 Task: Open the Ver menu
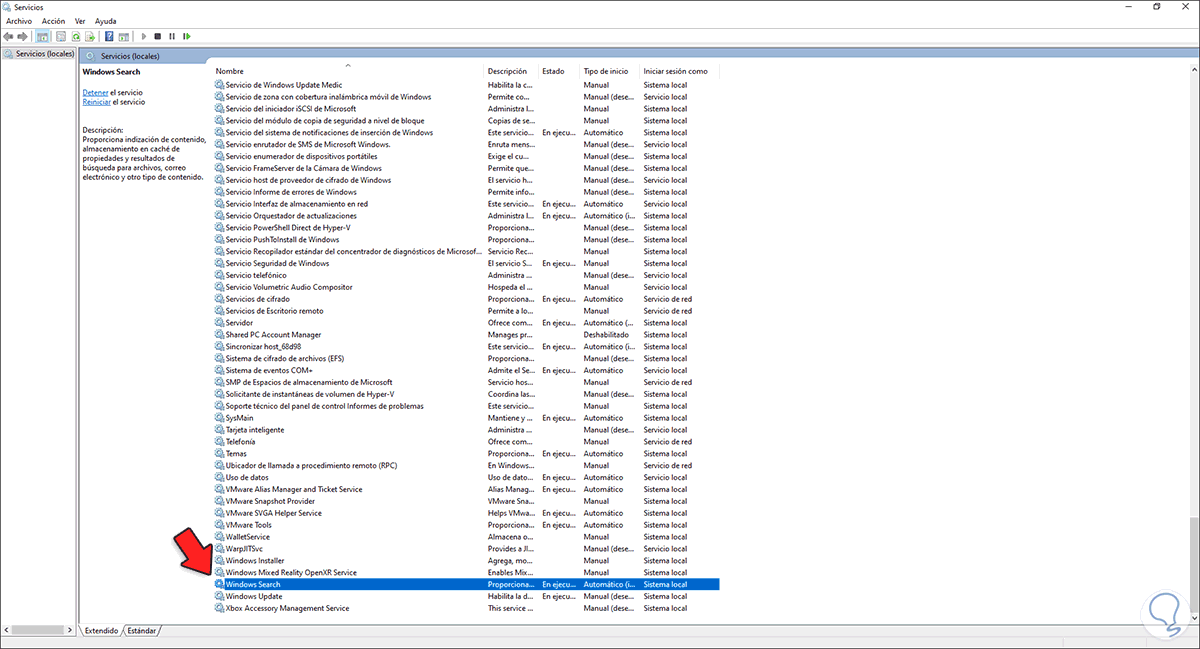pyautogui.click(x=80, y=21)
